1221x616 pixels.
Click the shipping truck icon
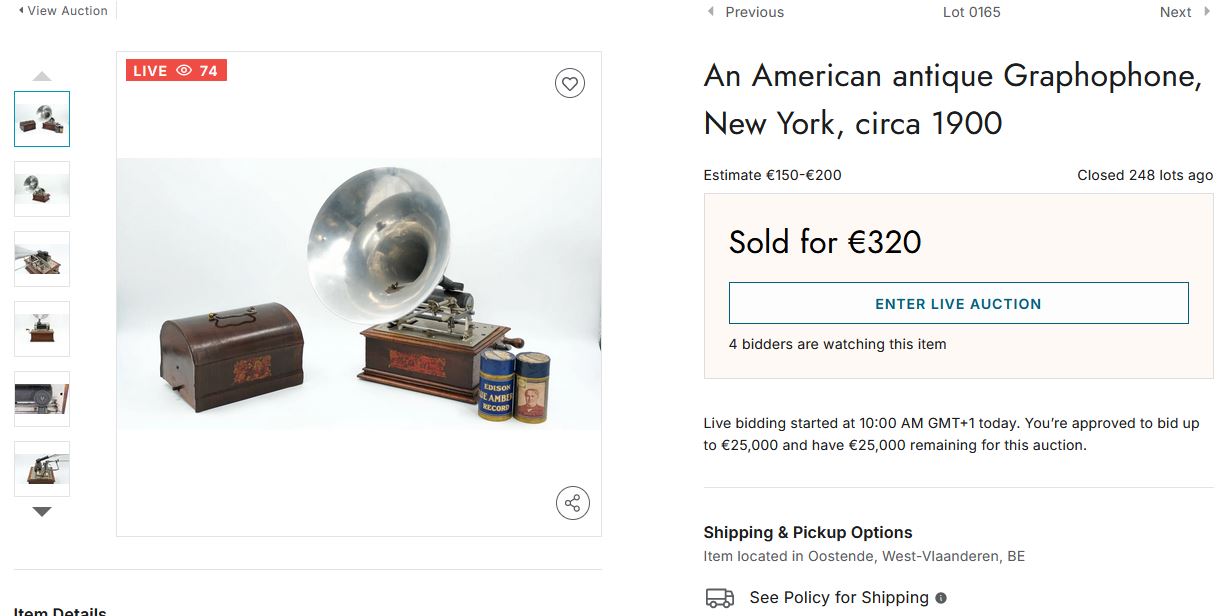[x=719, y=598]
